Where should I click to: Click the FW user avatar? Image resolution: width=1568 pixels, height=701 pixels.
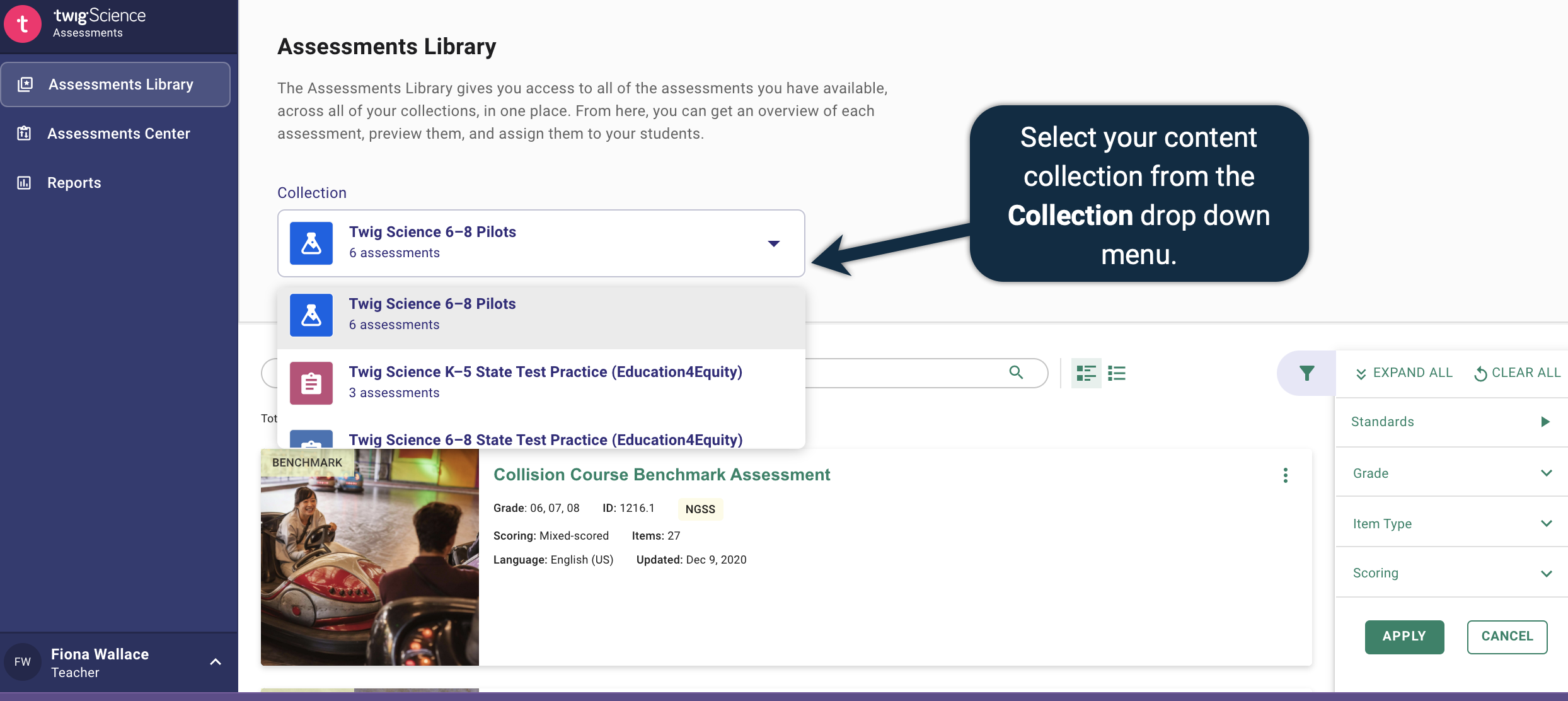(23, 662)
